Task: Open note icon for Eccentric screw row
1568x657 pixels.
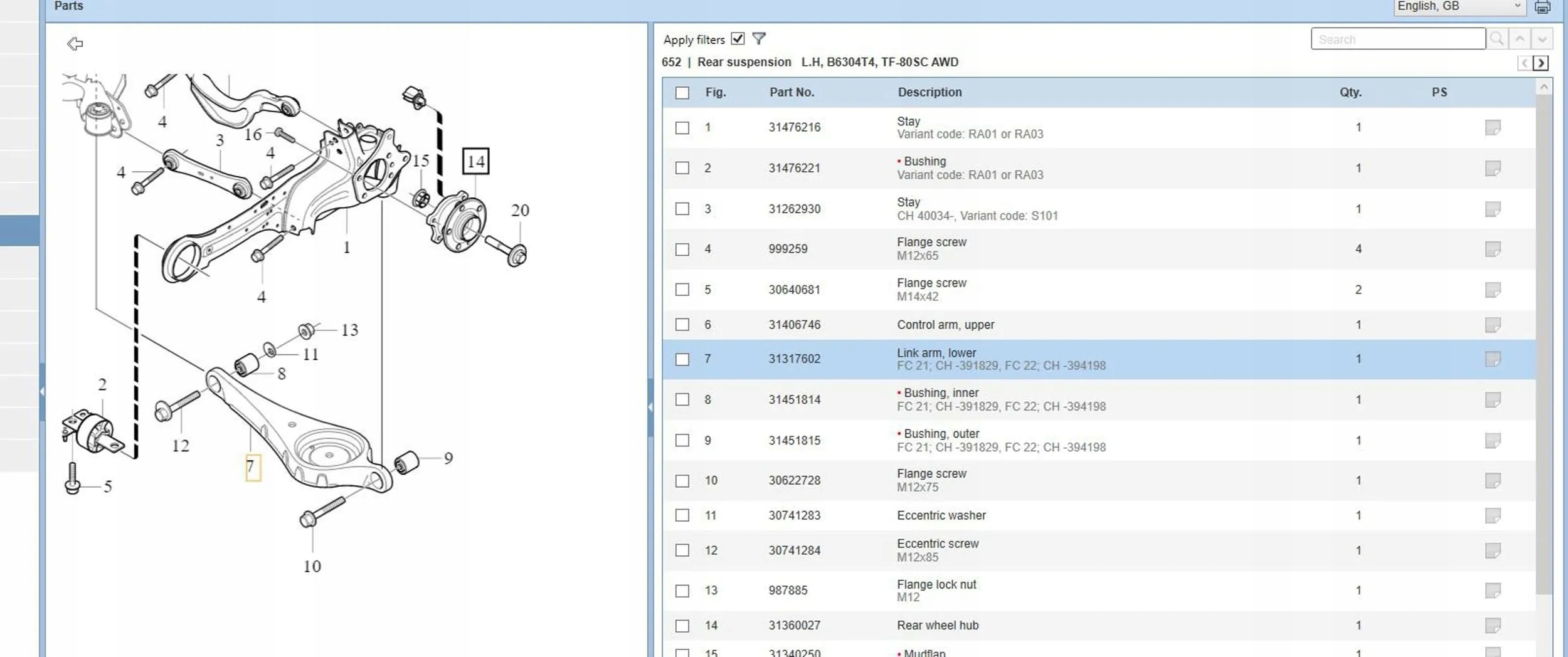Action: 1493,550
